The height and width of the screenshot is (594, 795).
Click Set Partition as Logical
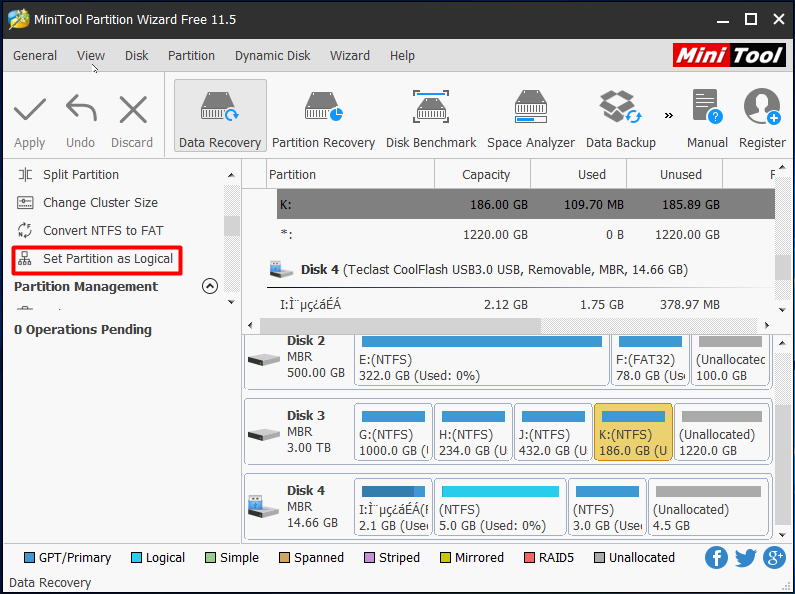97,260
